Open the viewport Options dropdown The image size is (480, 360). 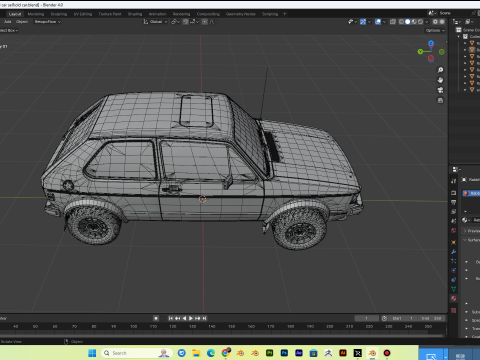[x=435, y=30]
